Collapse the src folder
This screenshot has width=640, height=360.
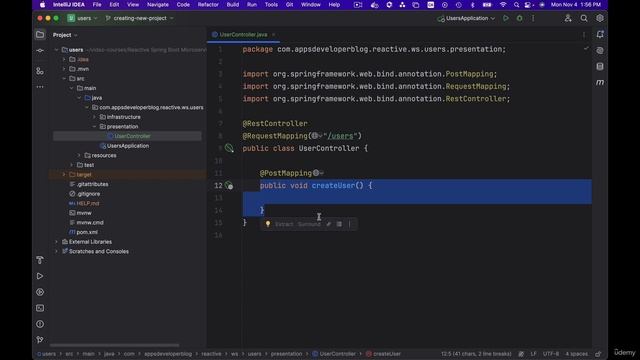[x=64, y=78]
